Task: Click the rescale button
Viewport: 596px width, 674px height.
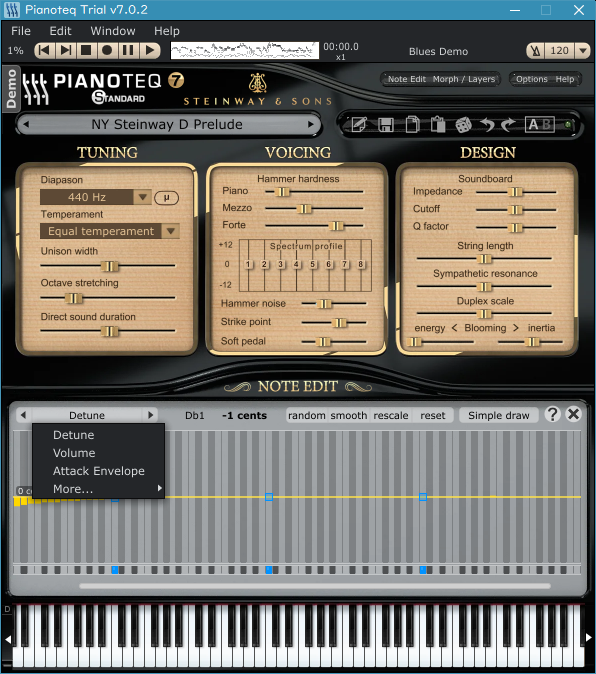Action: [391, 416]
